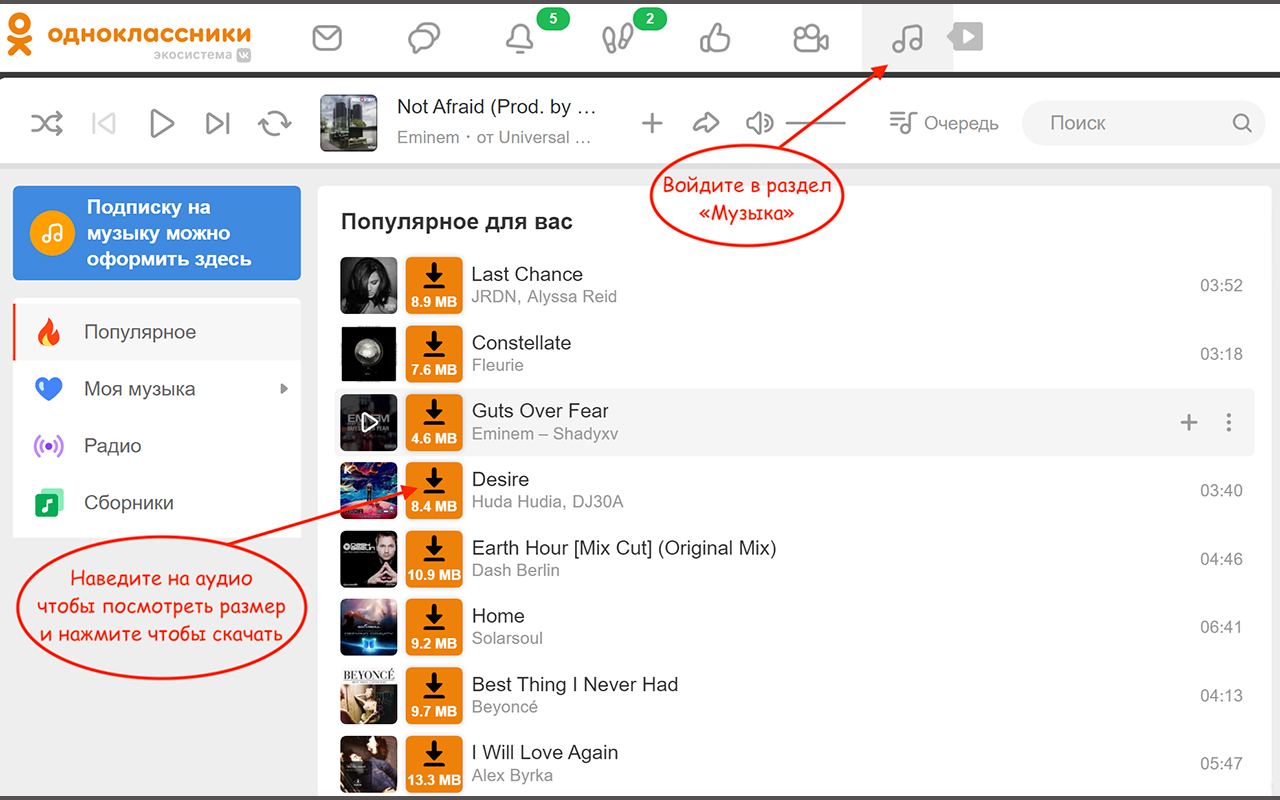Open the playback queue "Очередь"
Image resolution: width=1280 pixels, height=800 pixels.
944,122
